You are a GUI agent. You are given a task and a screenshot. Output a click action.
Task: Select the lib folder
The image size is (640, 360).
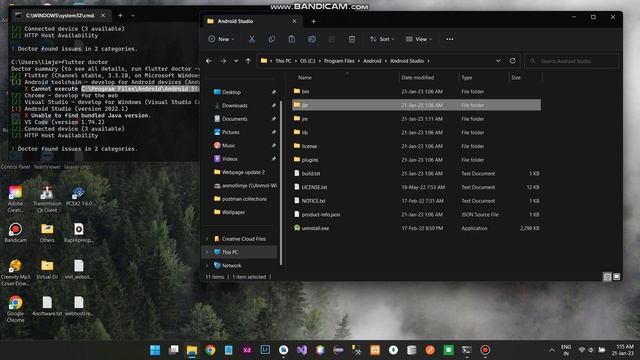[416, 132]
